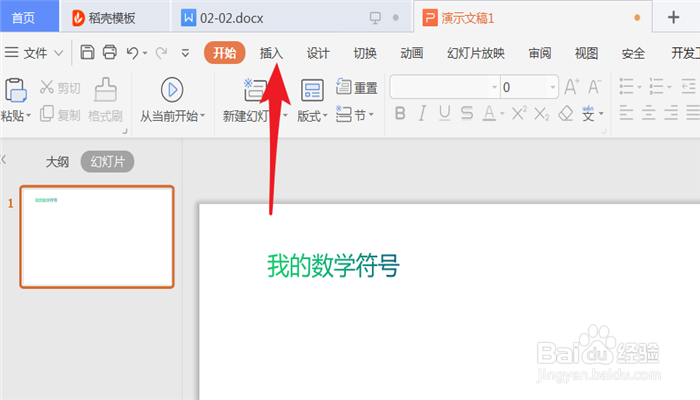Click the Cut scissors button
The width and height of the screenshot is (700, 400).
(x=60, y=88)
